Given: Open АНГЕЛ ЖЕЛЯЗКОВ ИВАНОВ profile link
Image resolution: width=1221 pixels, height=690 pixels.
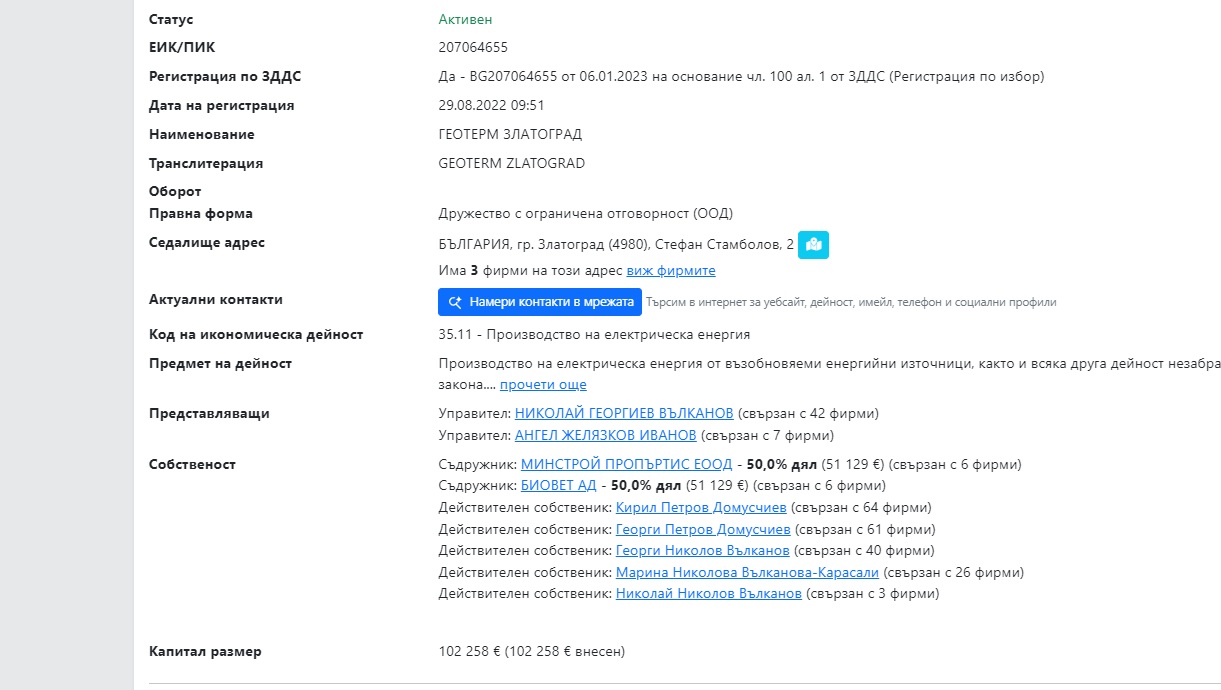Looking at the screenshot, I should coord(606,435).
